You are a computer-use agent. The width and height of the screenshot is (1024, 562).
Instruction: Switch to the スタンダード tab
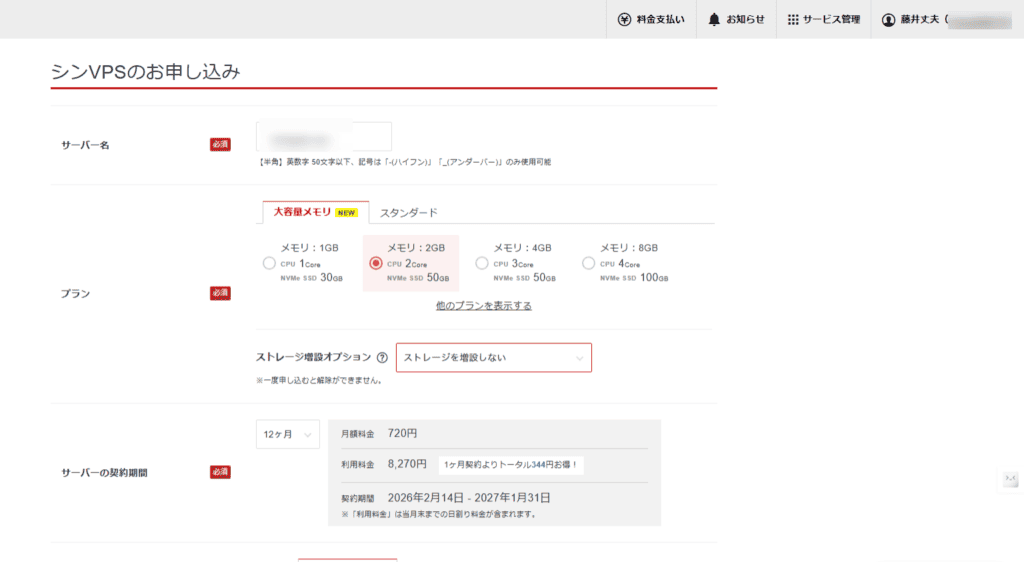coord(409,213)
